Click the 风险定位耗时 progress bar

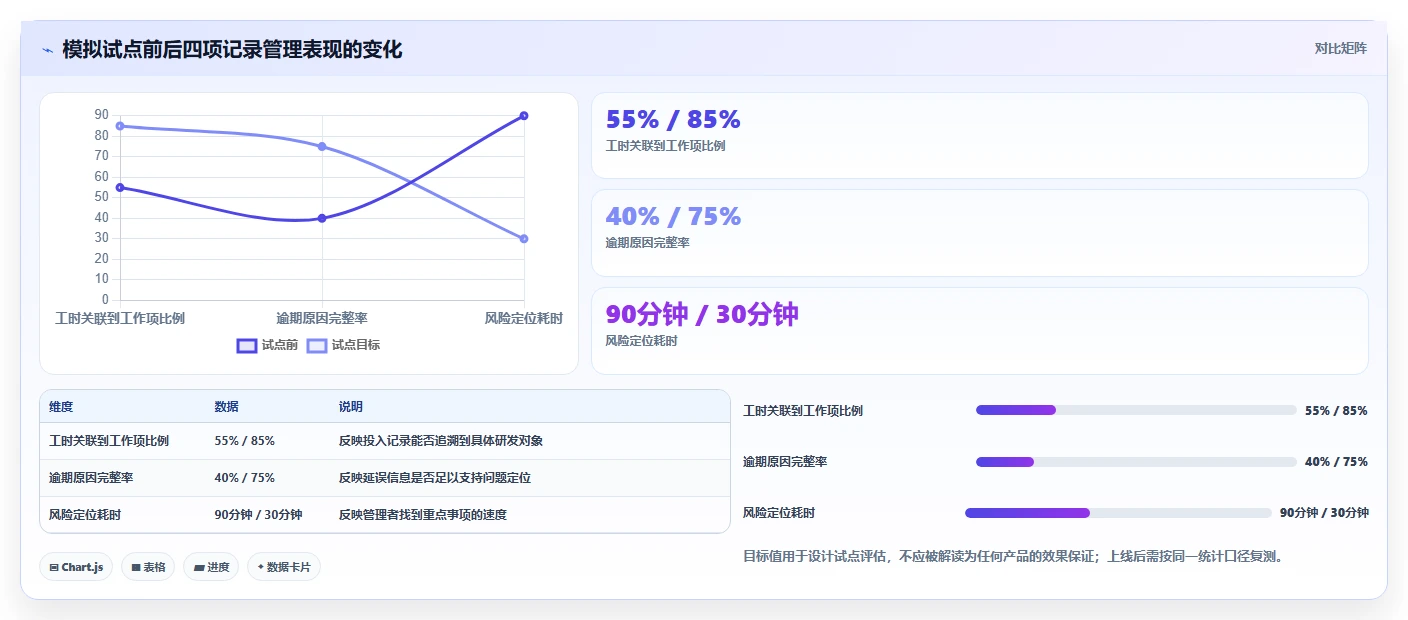click(1118, 513)
